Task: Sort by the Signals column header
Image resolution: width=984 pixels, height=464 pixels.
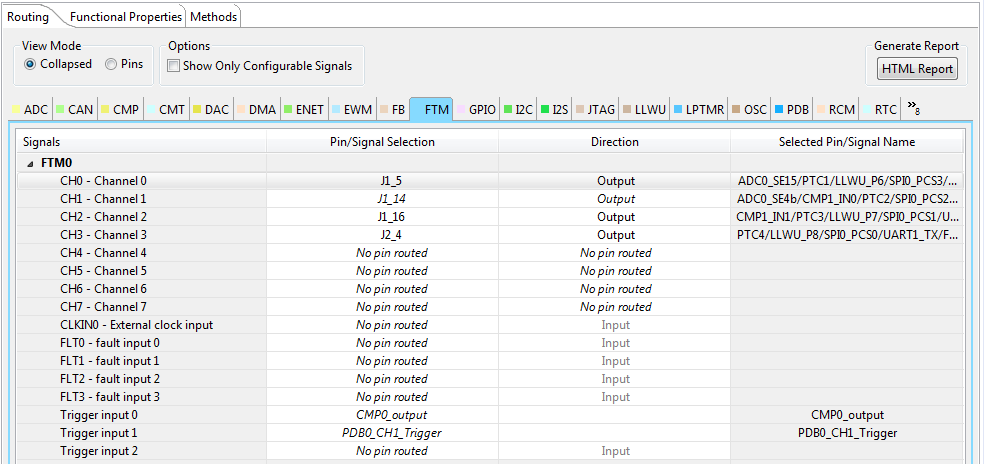Action: pos(141,142)
